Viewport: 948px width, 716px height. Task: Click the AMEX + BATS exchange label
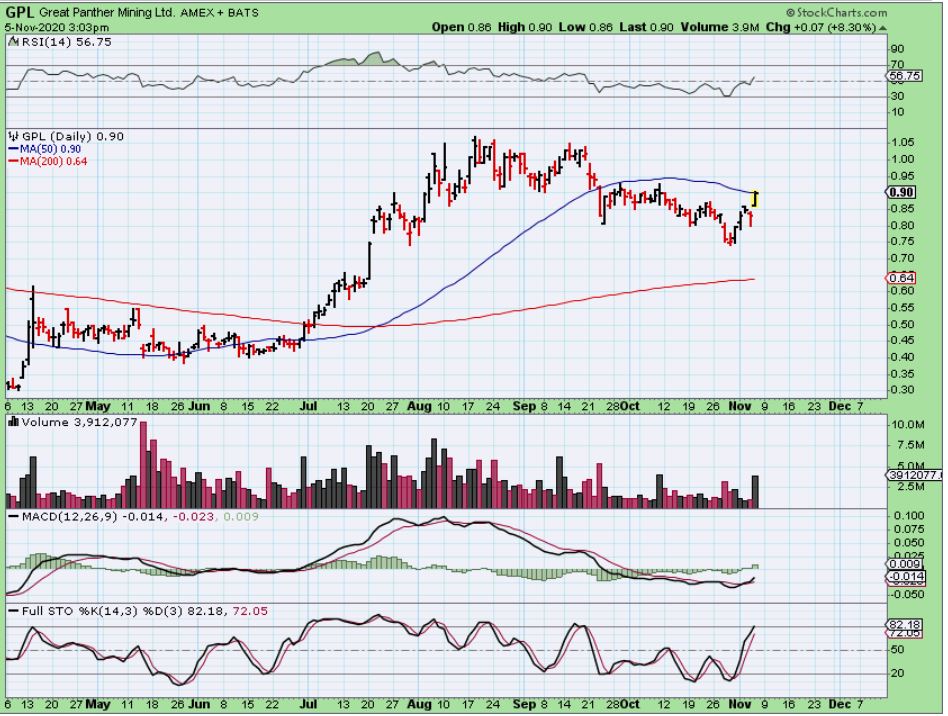point(219,13)
